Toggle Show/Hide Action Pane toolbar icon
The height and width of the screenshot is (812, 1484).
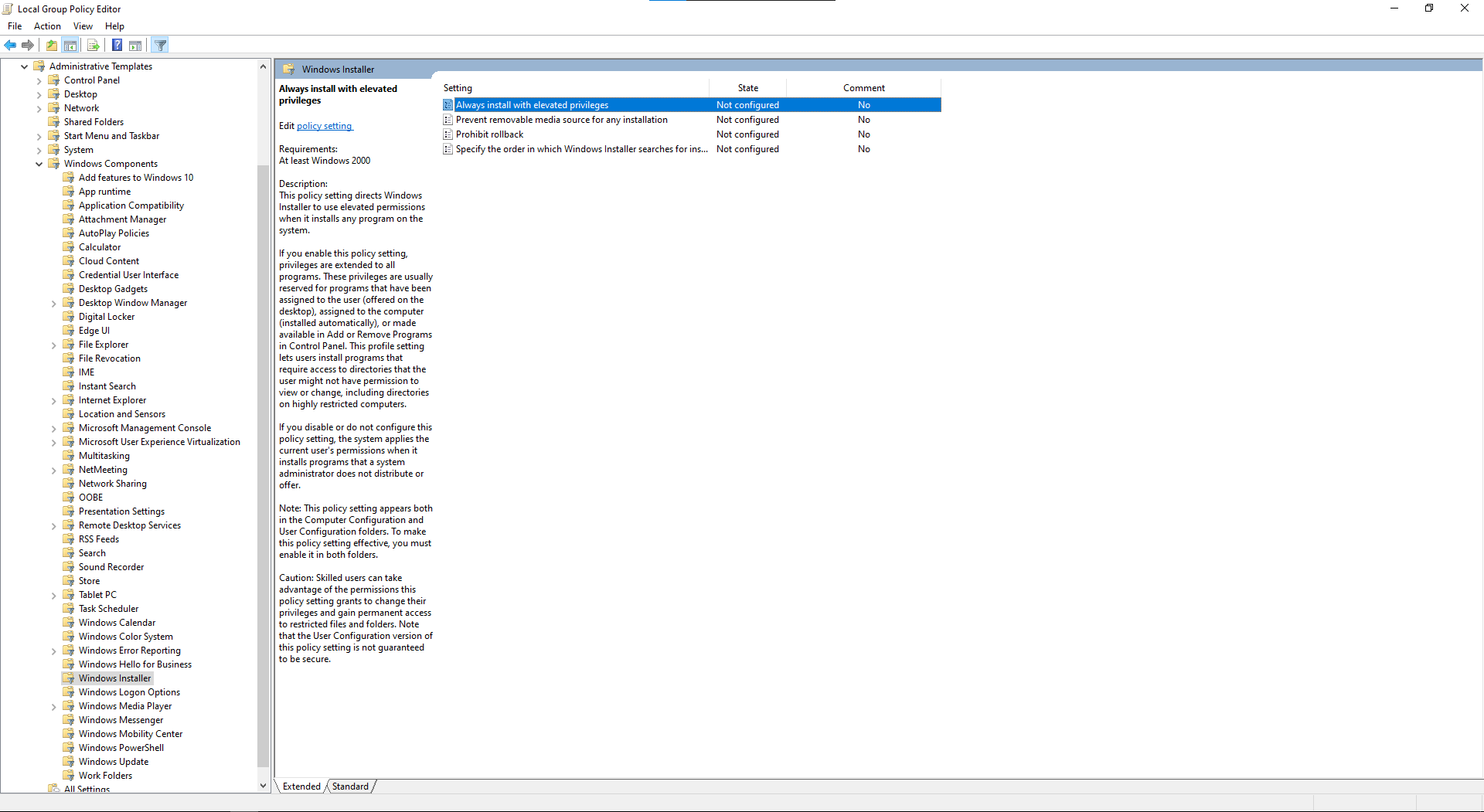[135, 46]
